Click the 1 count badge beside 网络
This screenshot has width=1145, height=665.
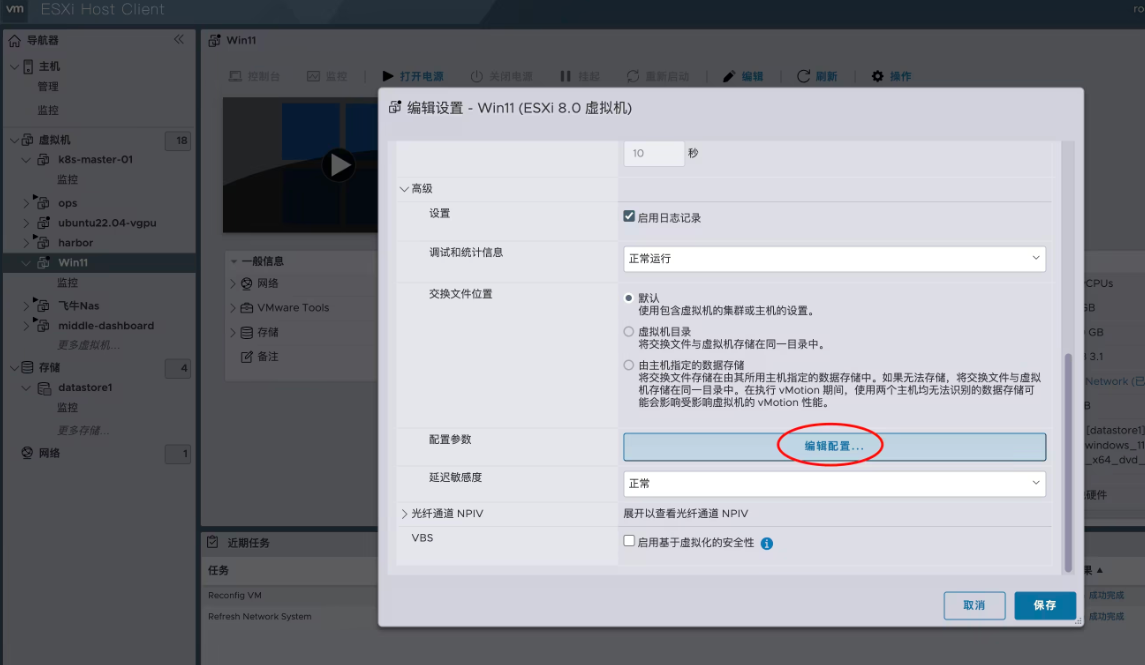tap(178, 453)
